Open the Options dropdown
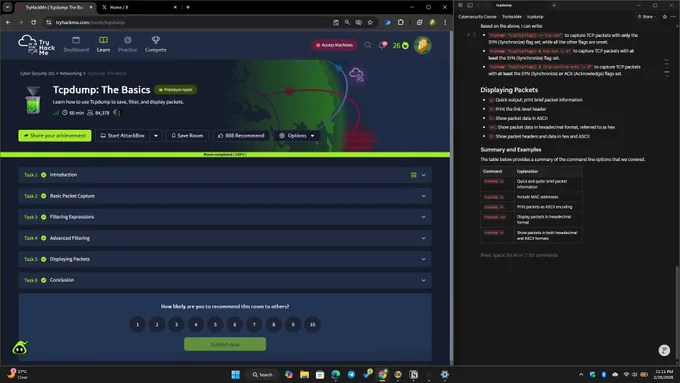 (297, 136)
